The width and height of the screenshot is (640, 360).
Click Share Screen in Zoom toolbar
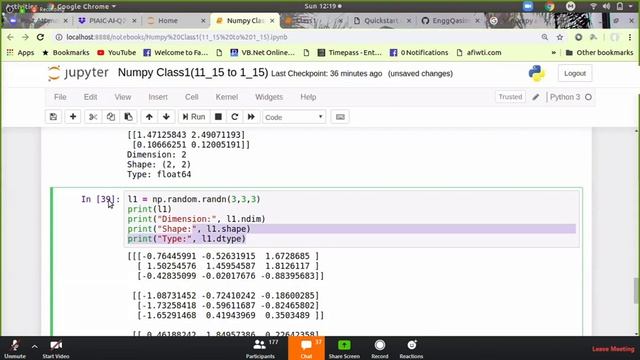pyautogui.click(x=344, y=349)
